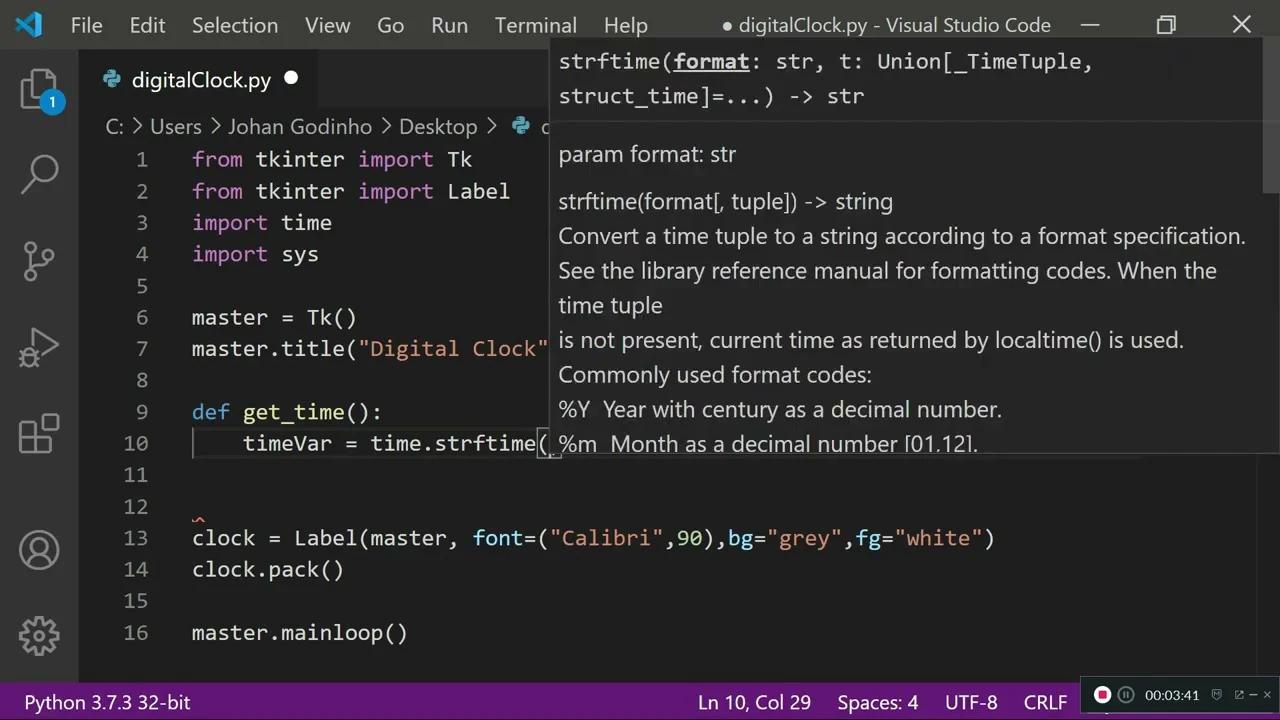The width and height of the screenshot is (1280, 720).
Task: Open the Help menu
Action: [626, 25]
